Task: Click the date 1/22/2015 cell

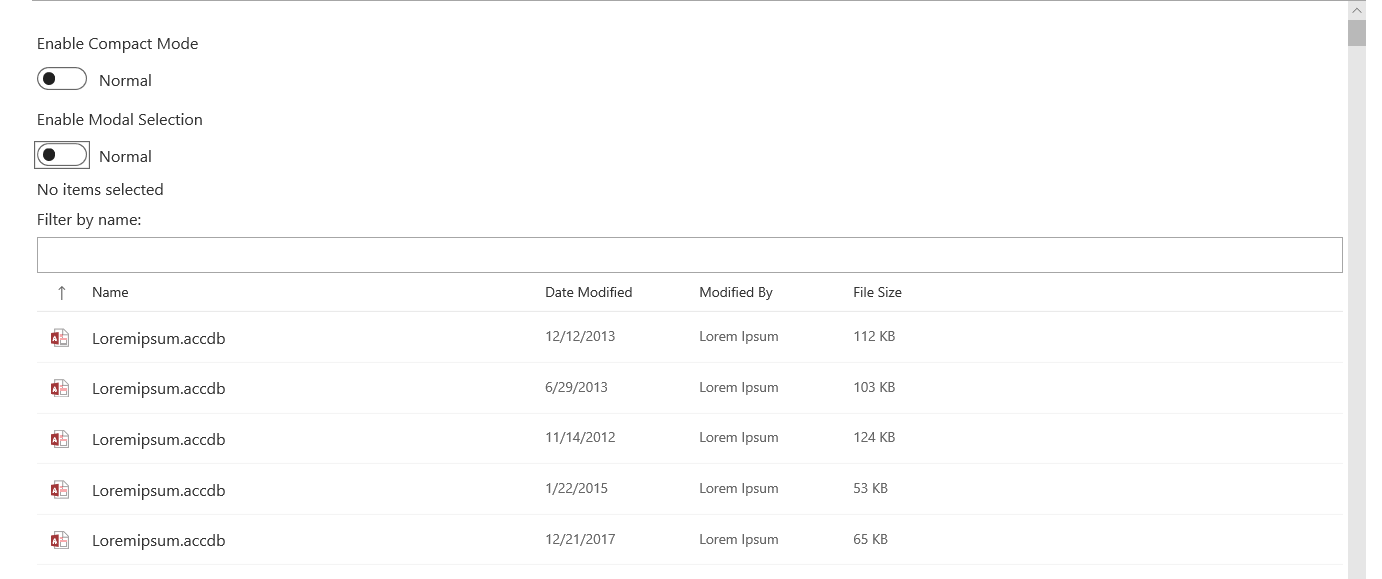Action: pos(576,488)
